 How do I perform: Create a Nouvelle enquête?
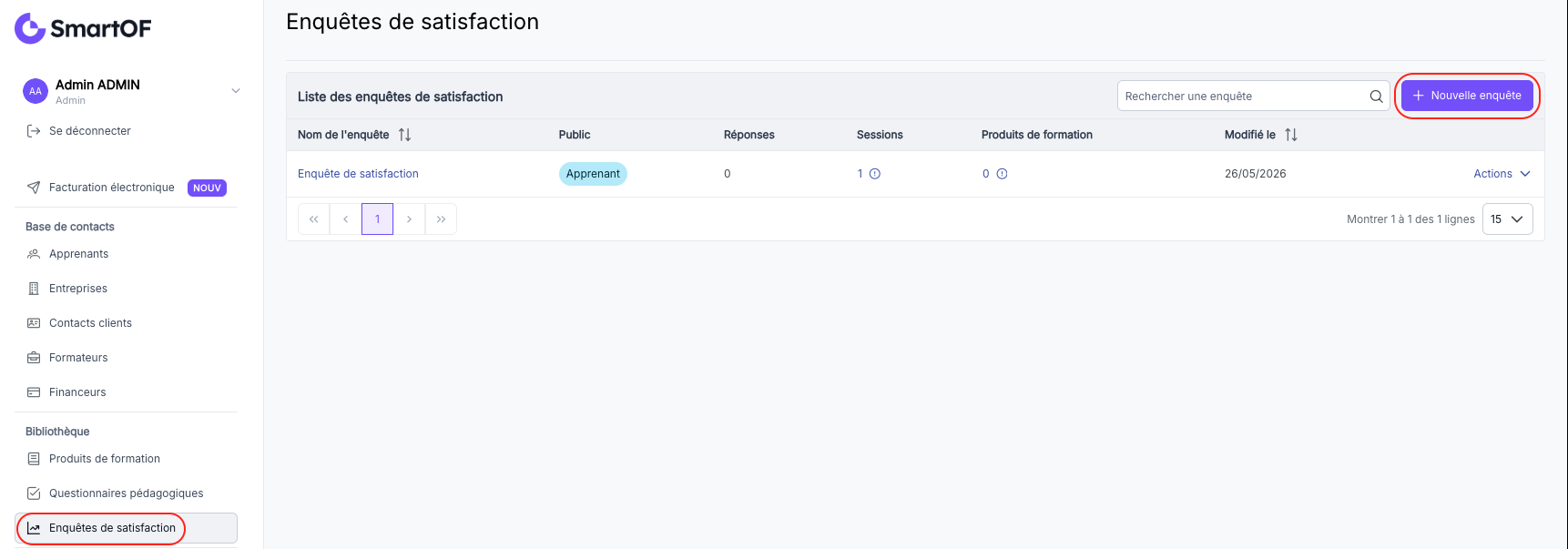1467,96
